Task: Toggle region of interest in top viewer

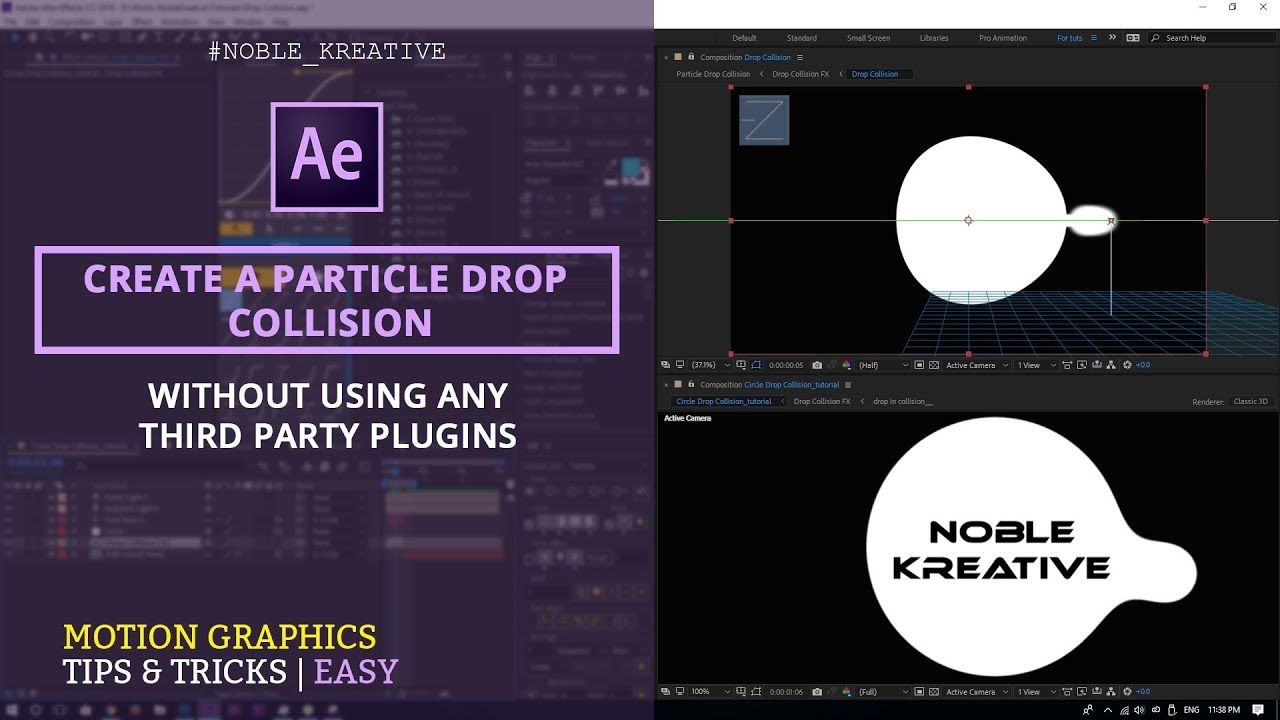Action: point(919,365)
